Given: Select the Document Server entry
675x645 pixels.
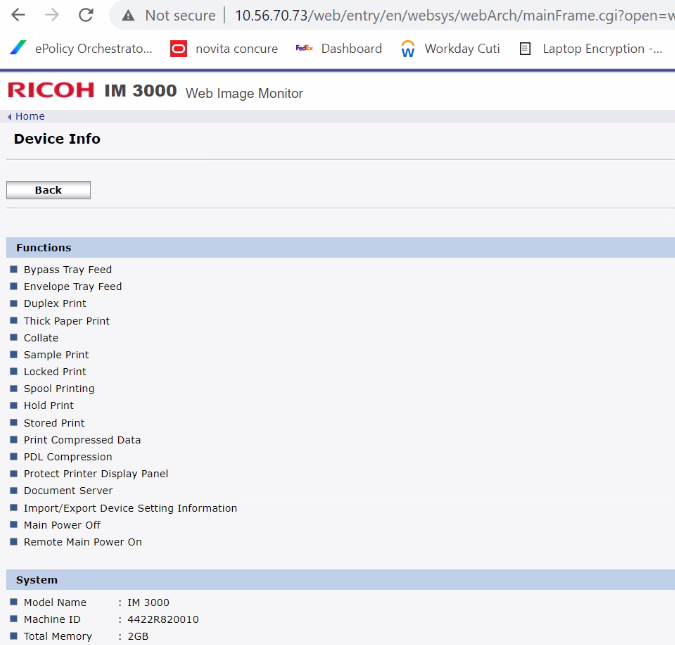Looking at the screenshot, I should (68, 490).
